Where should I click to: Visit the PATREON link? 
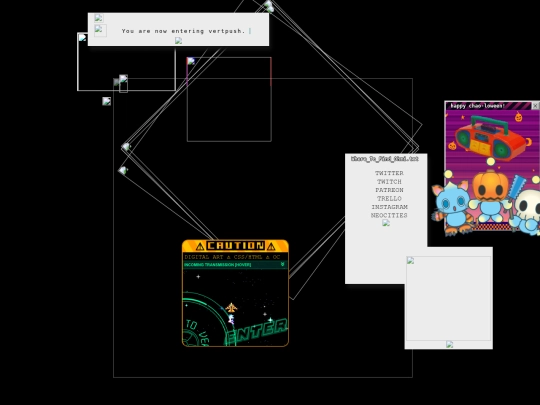point(389,190)
